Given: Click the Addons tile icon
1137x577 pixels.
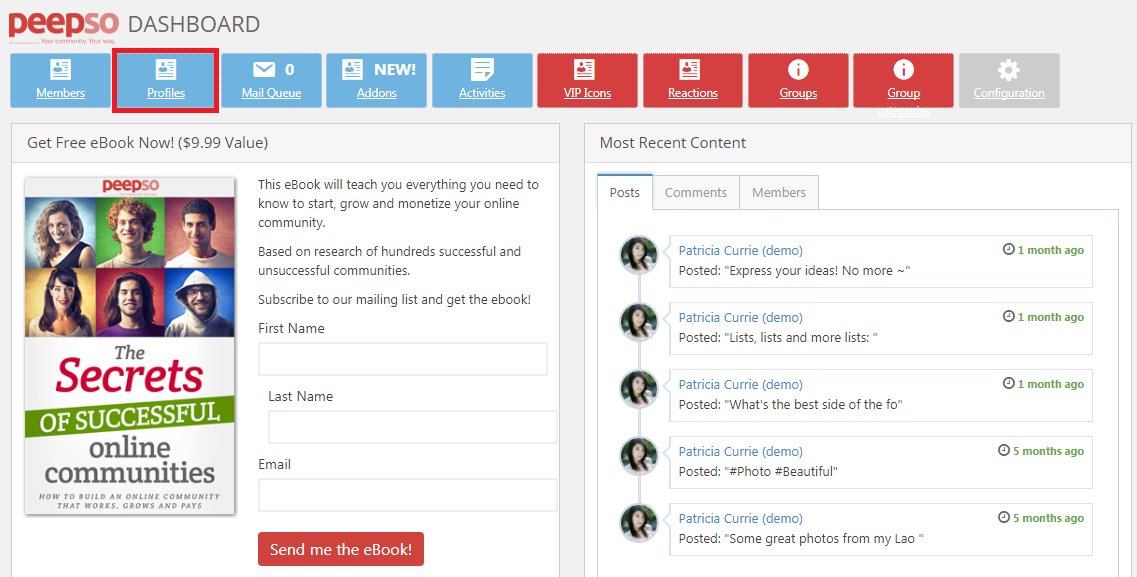Looking at the screenshot, I should coord(352,70).
